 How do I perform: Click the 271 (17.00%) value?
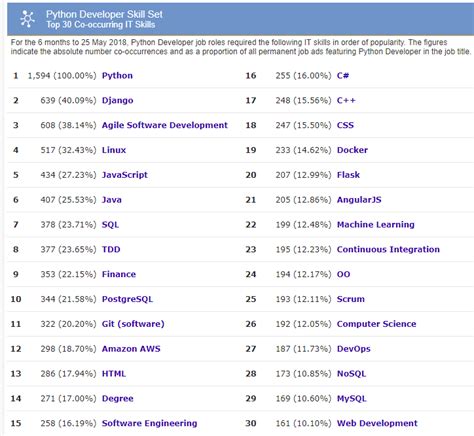[68, 399]
